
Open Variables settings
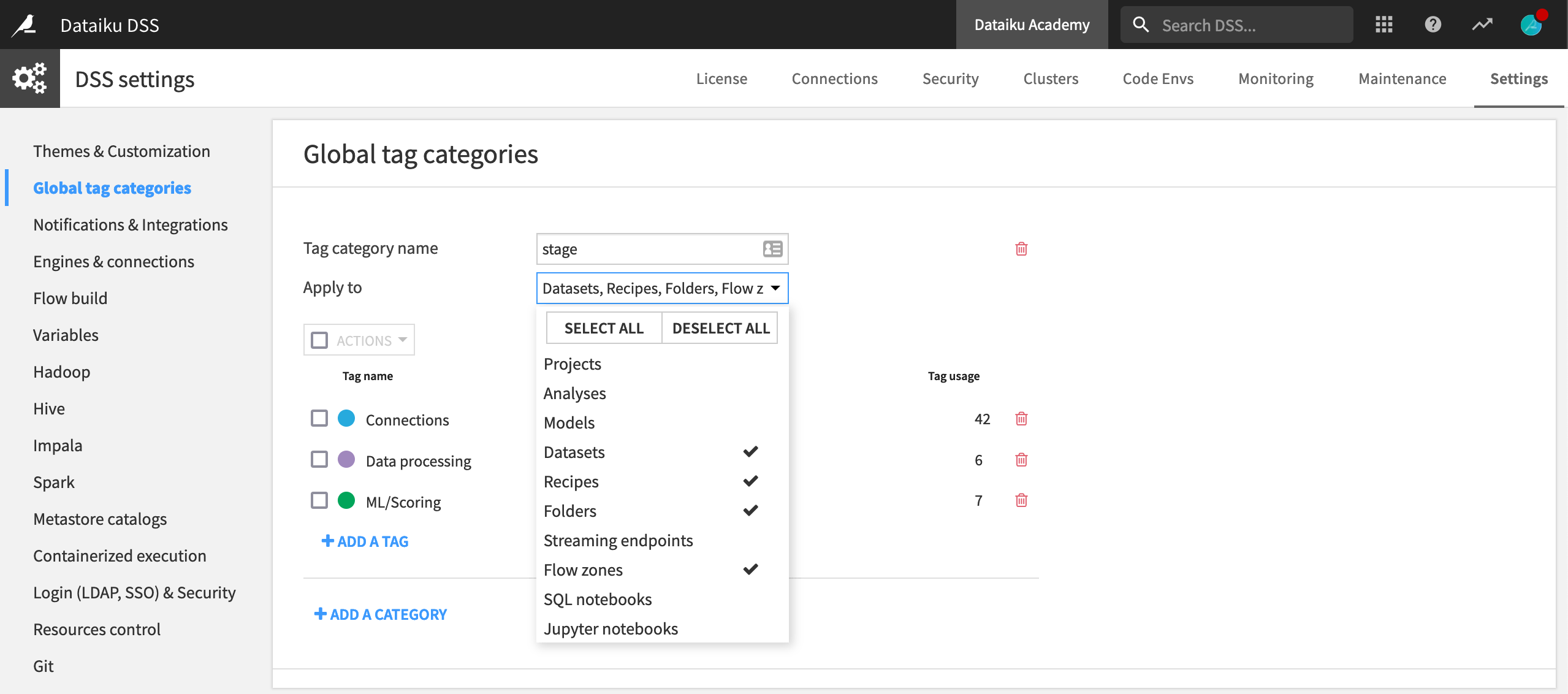click(66, 335)
